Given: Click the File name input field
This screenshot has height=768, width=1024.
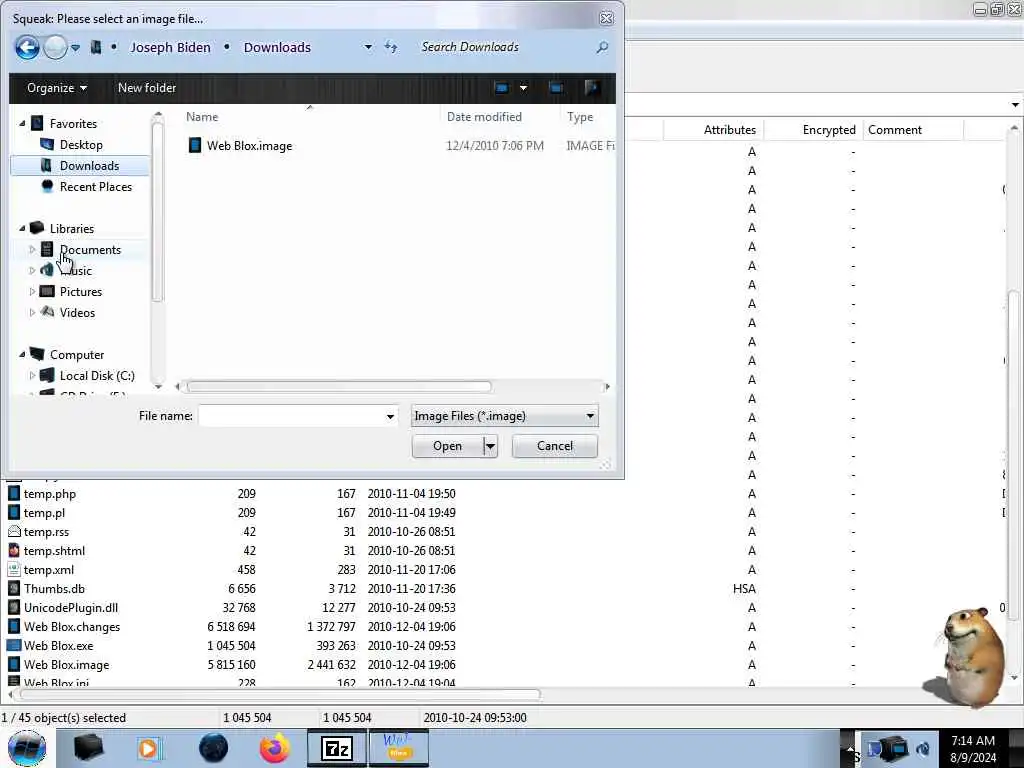Looking at the screenshot, I should (x=291, y=416).
